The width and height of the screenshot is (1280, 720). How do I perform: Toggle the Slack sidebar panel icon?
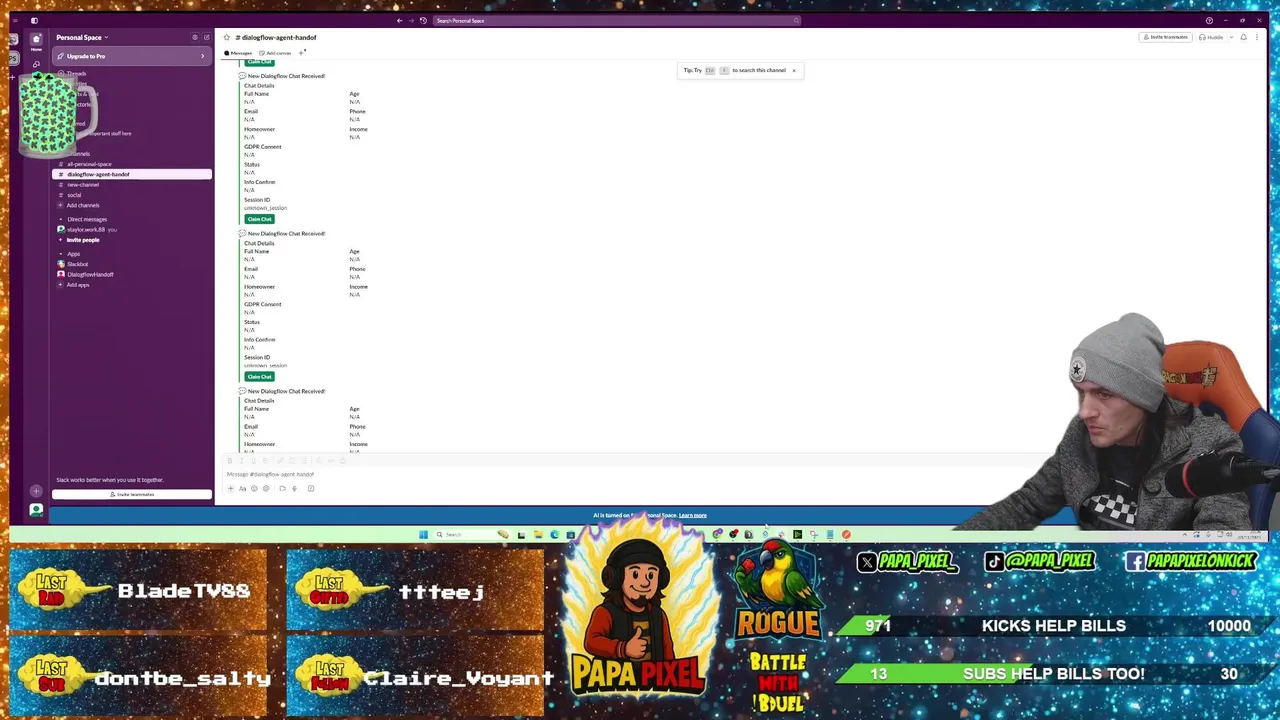point(34,20)
